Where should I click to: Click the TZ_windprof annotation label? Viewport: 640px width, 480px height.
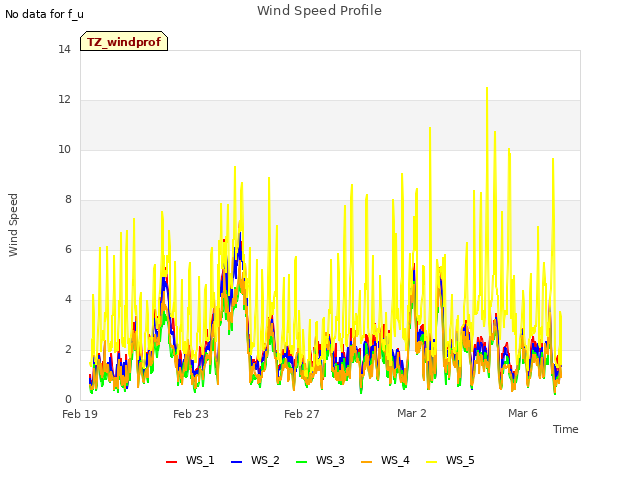pyautogui.click(x=124, y=41)
